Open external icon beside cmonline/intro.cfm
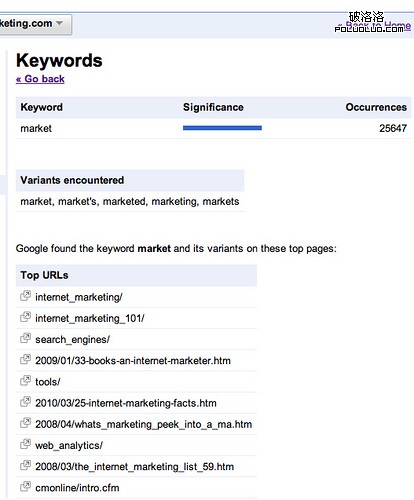Viewport: 414px width, 500px height. (25, 487)
